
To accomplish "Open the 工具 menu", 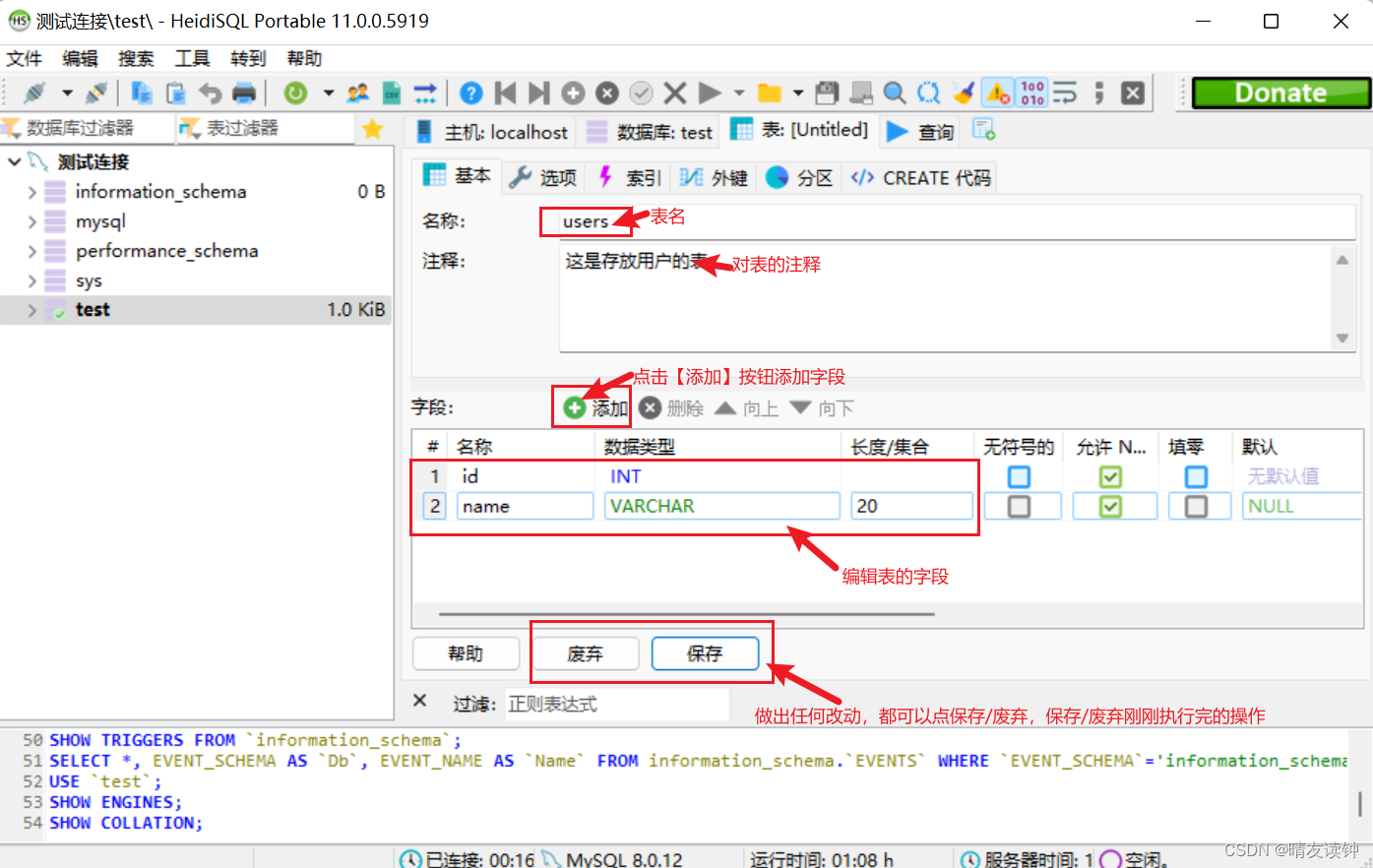I will [x=191, y=58].
